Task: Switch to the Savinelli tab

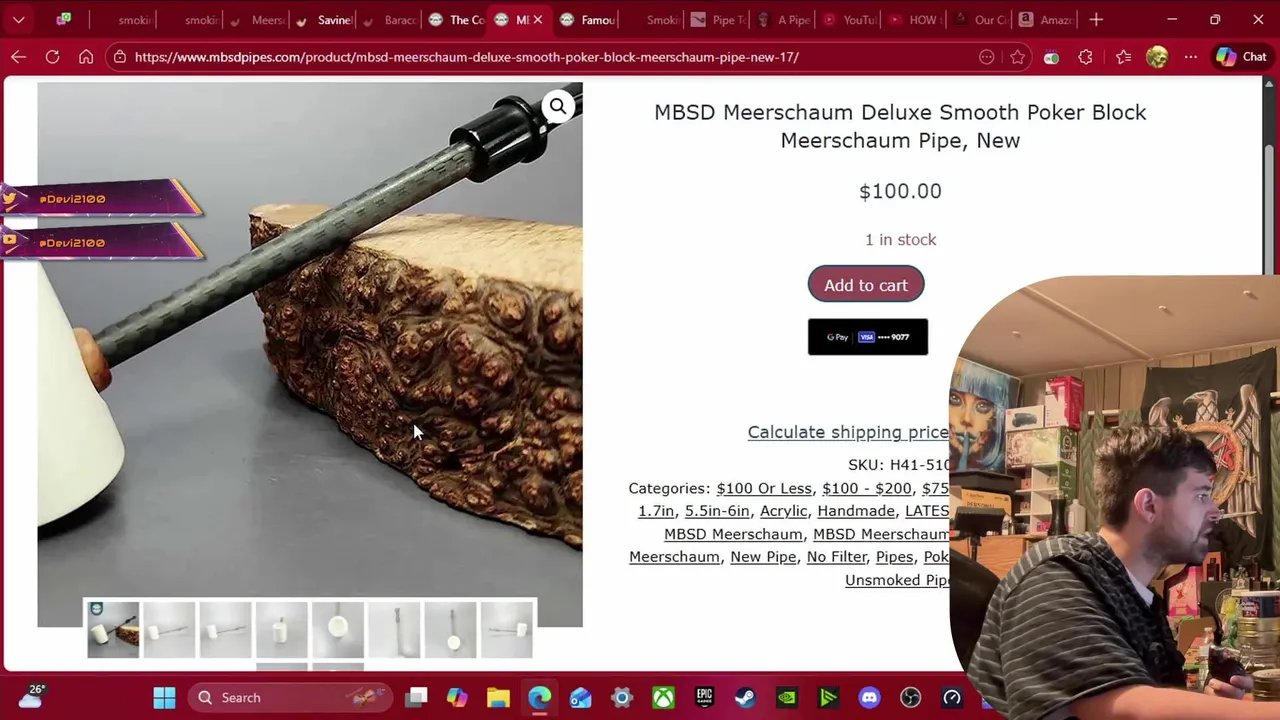Action: [x=324, y=20]
